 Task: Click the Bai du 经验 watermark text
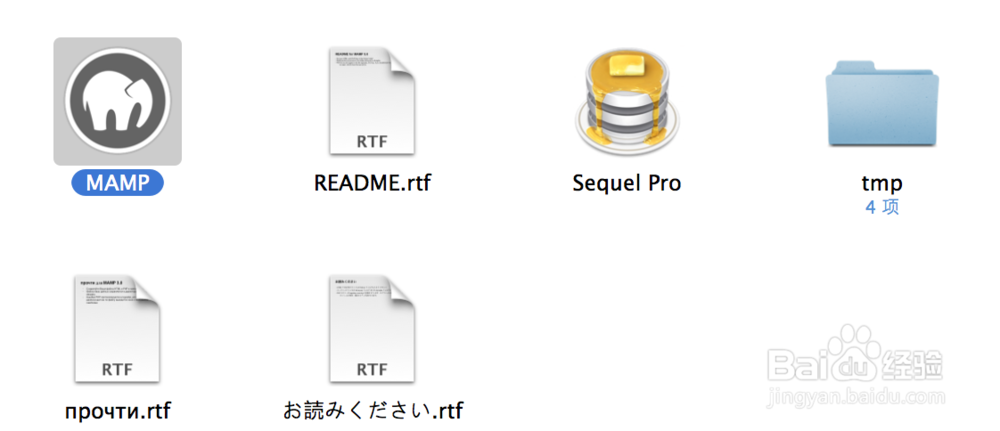(856, 366)
